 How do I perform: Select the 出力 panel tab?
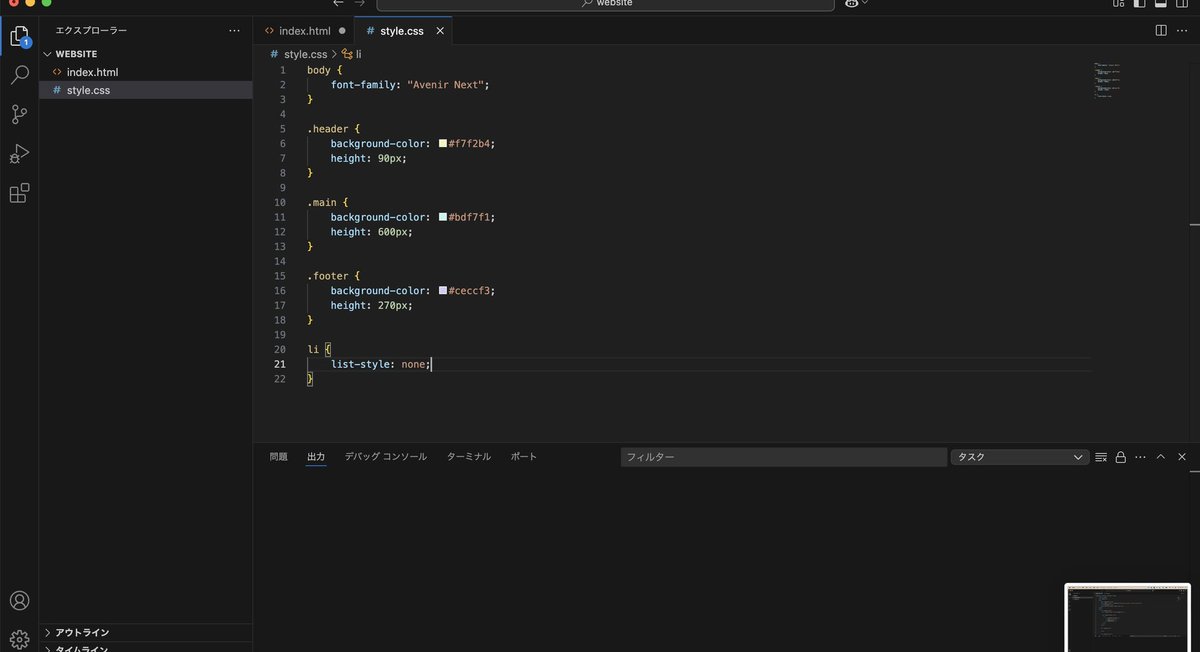pos(316,457)
